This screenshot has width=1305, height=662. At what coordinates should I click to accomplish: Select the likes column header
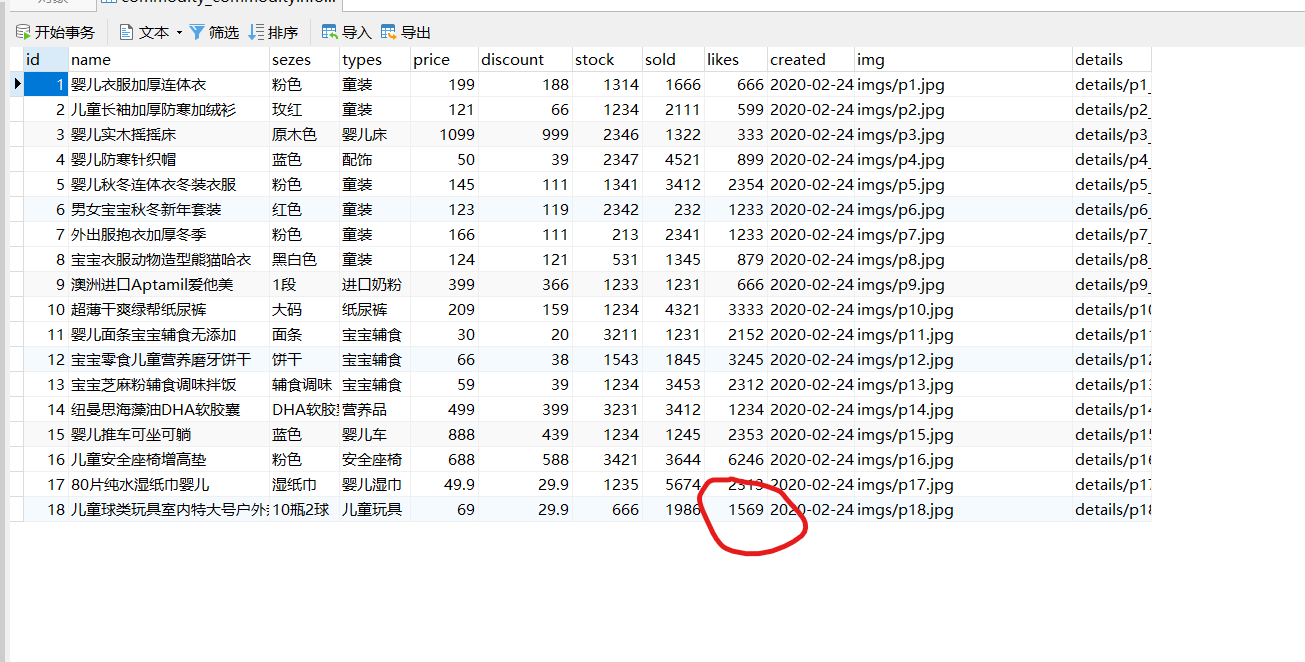pyautogui.click(x=736, y=60)
